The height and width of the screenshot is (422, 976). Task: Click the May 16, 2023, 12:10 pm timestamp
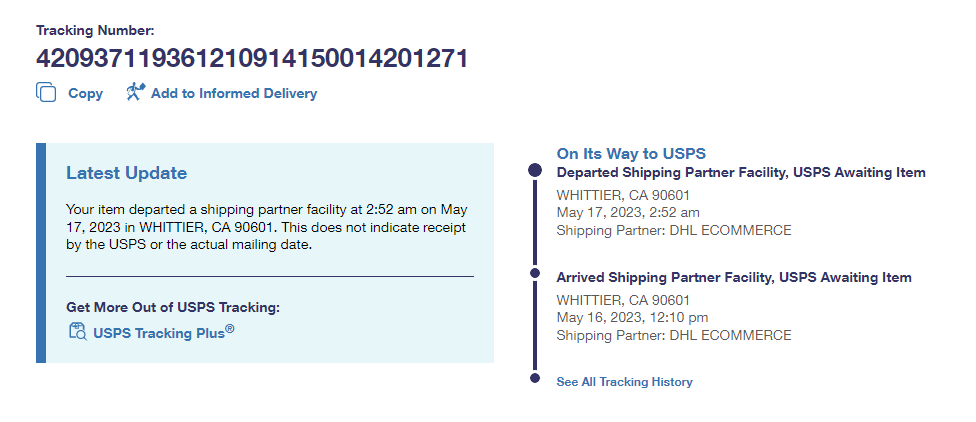[632, 318]
